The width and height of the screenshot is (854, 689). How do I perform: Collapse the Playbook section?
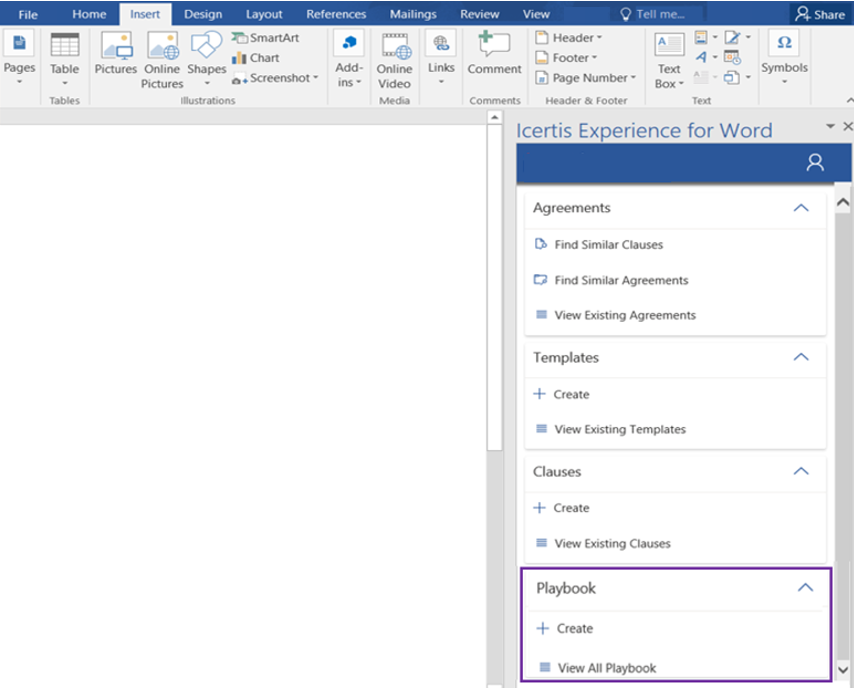pos(805,588)
